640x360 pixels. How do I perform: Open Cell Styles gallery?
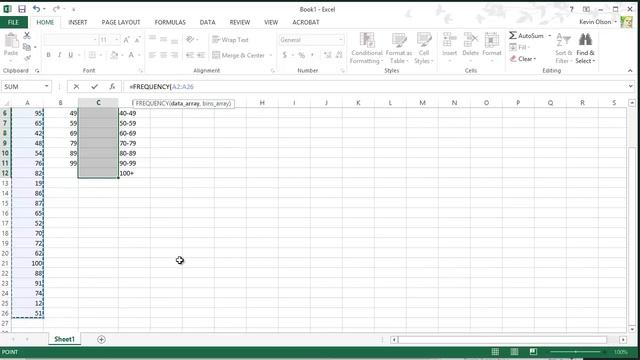coord(424,40)
